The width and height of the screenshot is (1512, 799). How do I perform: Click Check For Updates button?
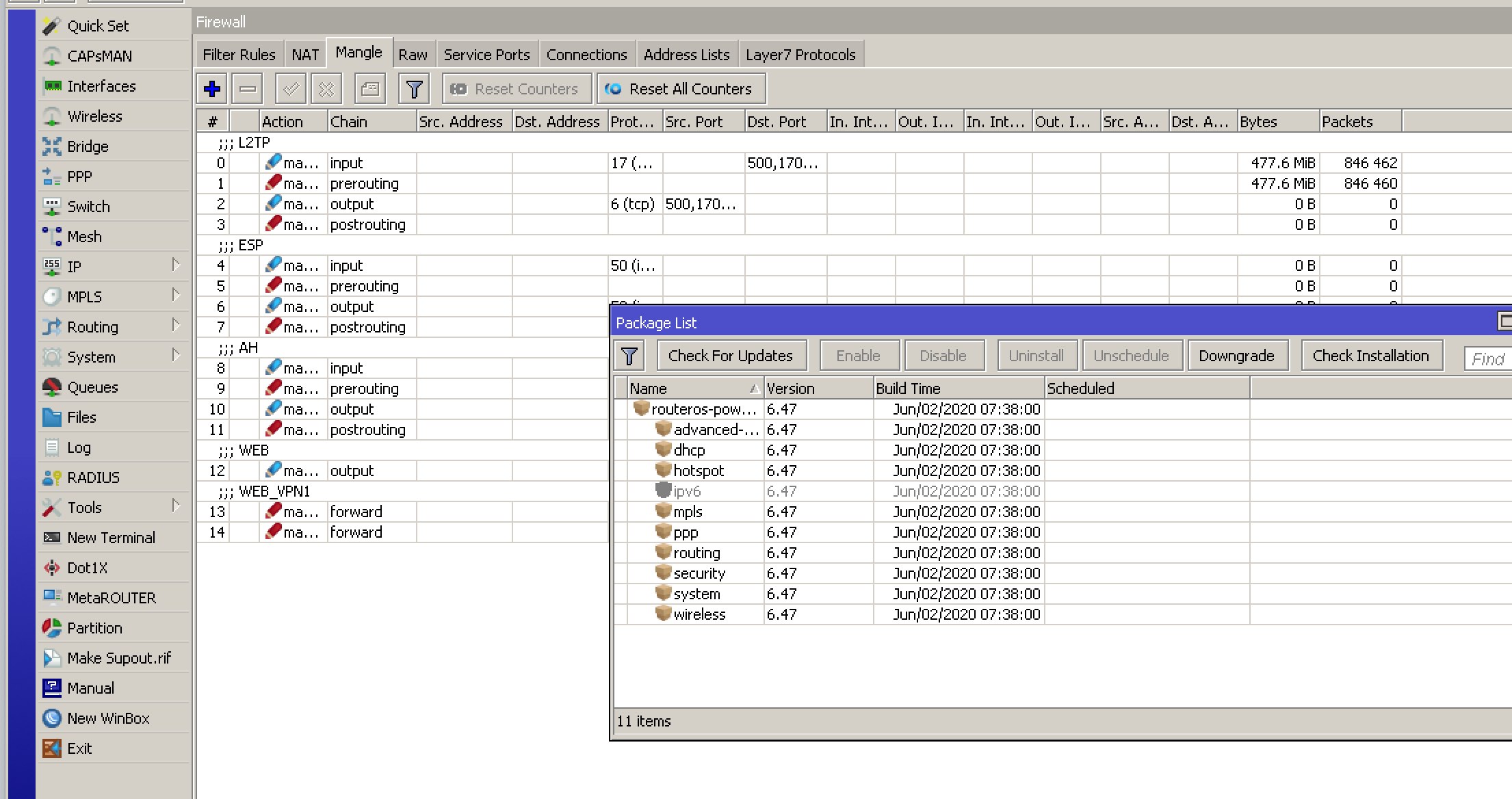click(731, 356)
